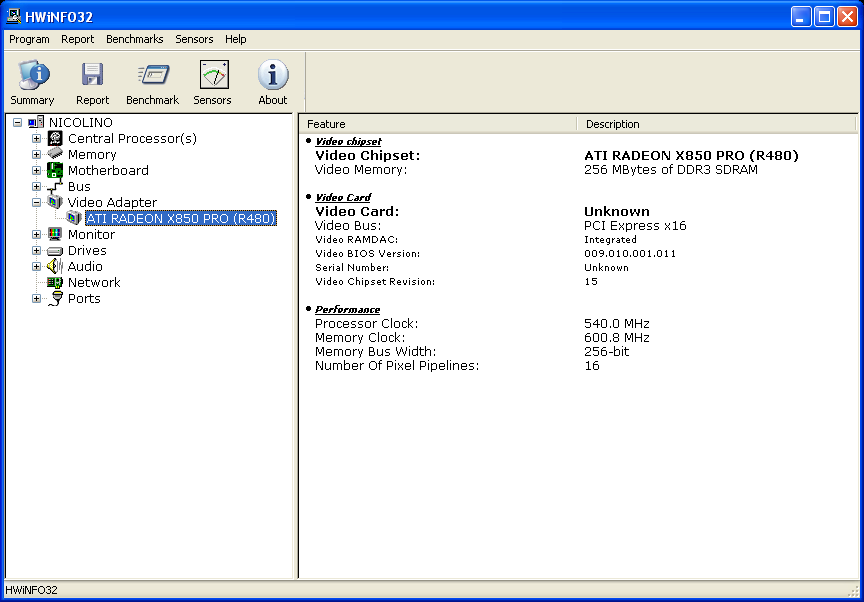This screenshot has width=864, height=602.
Task: Click the NICOLINO computer icon
Action: (x=36, y=122)
